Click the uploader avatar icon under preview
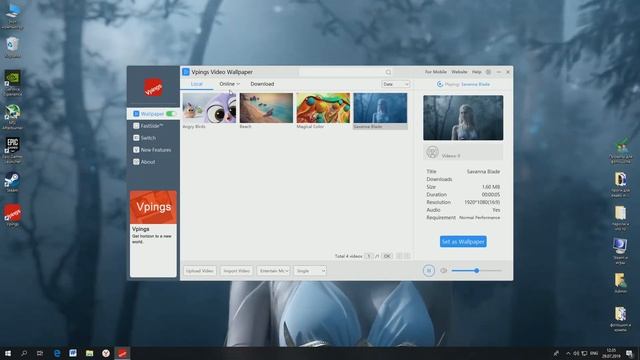This screenshot has height=360, width=640. click(x=432, y=152)
